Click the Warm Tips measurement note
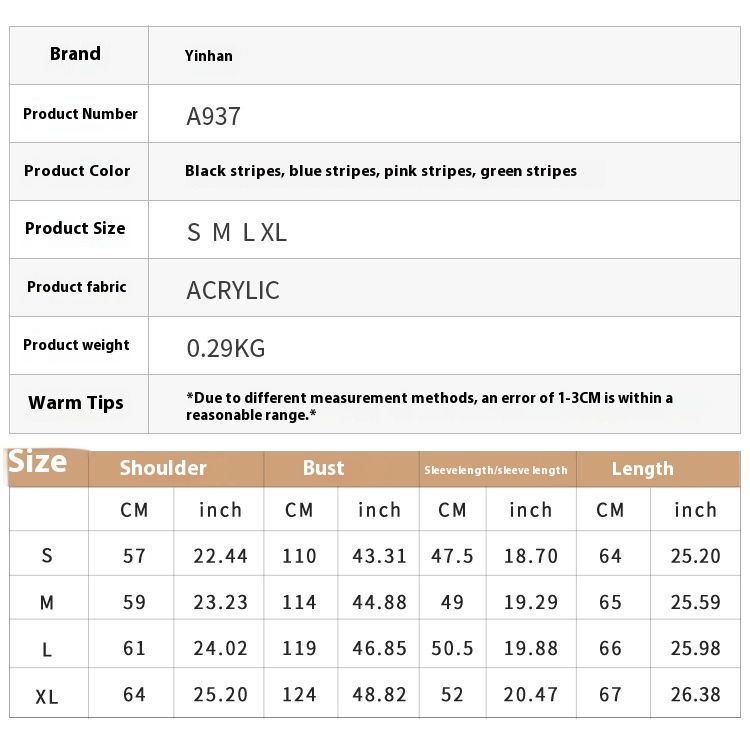Image resolution: width=750 pixels, height=742 pixels. pyautogui.click(x=429, y=405)
